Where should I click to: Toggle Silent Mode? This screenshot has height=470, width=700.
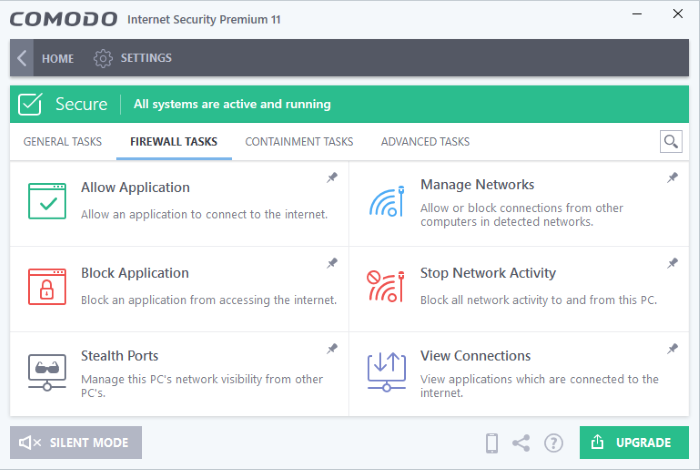(x=76, y=443)
